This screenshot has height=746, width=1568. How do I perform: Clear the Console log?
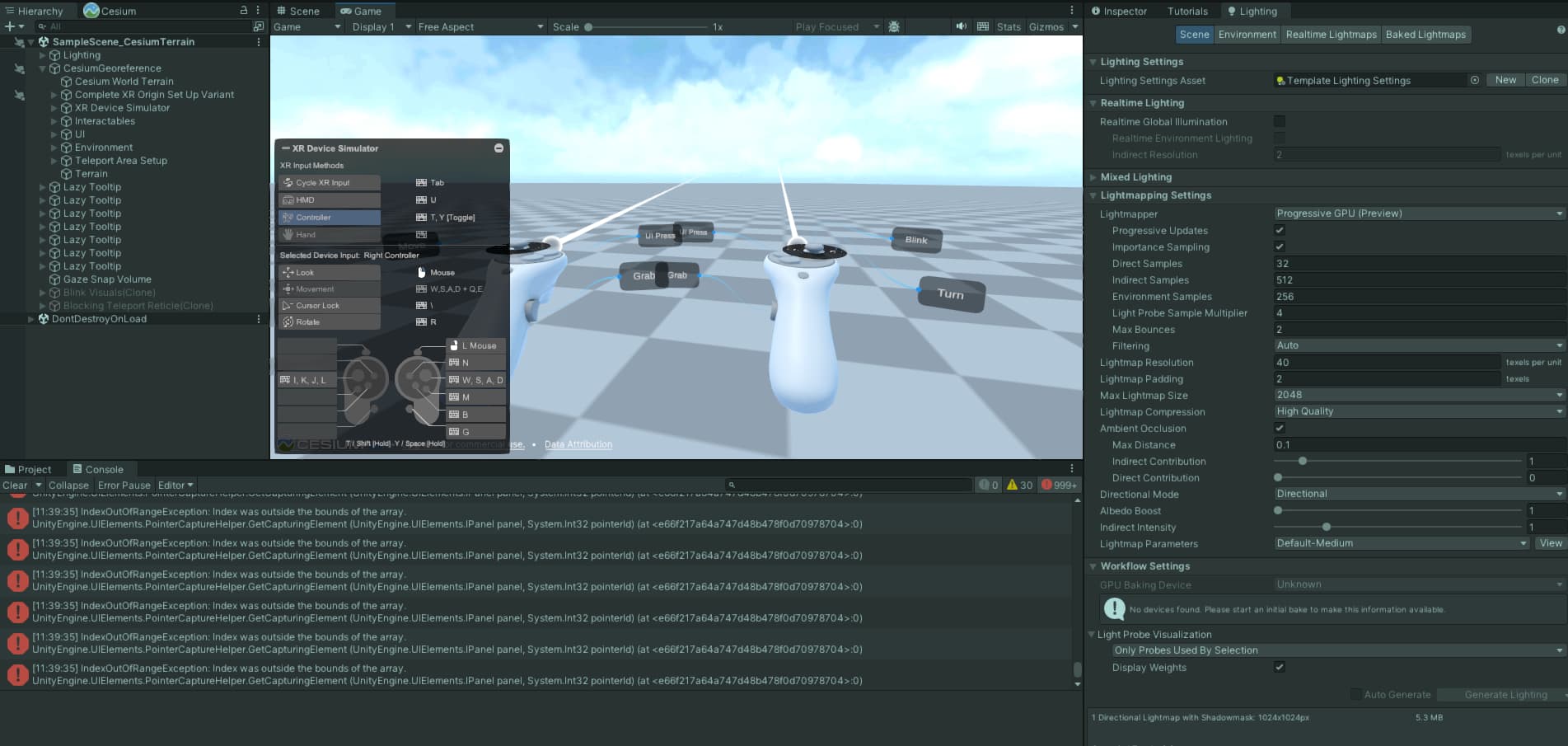tap(15, 486)
